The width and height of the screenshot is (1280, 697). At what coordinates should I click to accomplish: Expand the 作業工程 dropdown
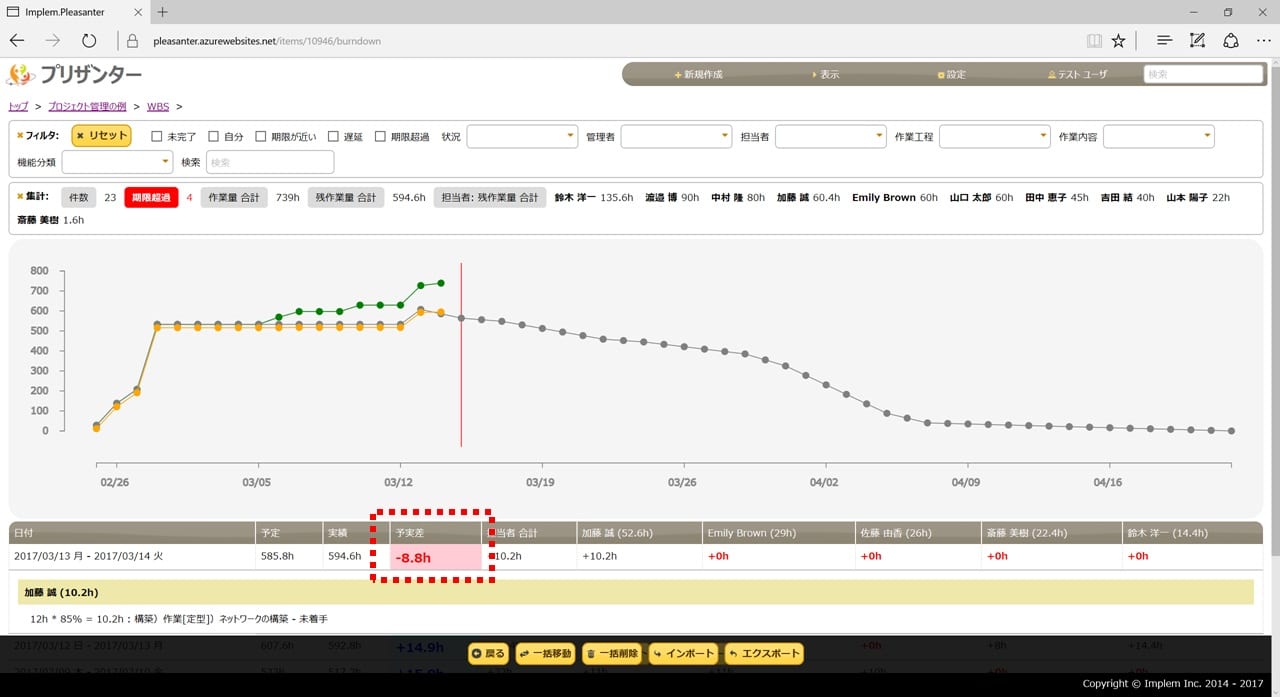tap(994, 137)
